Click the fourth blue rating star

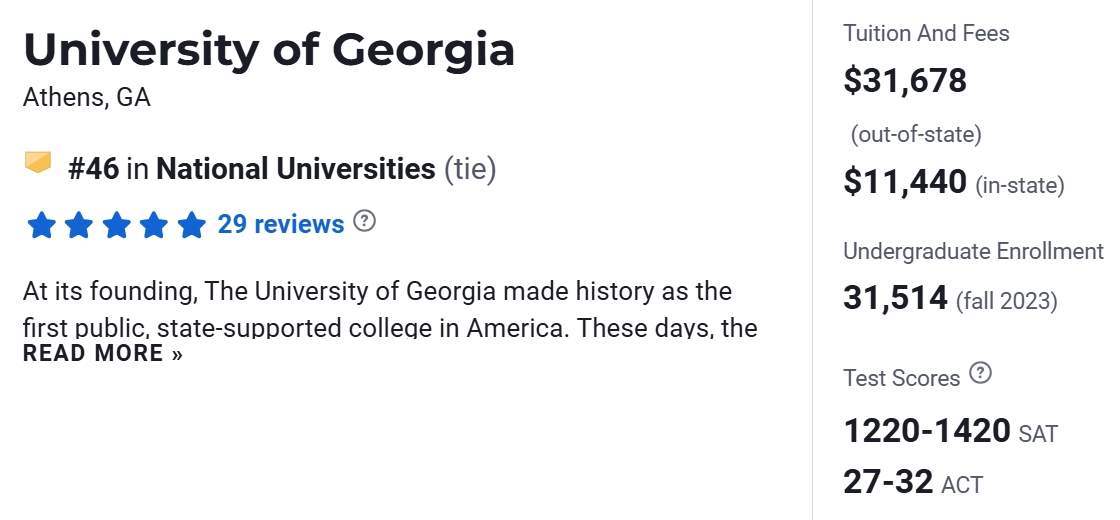click(x=154, y=225)
